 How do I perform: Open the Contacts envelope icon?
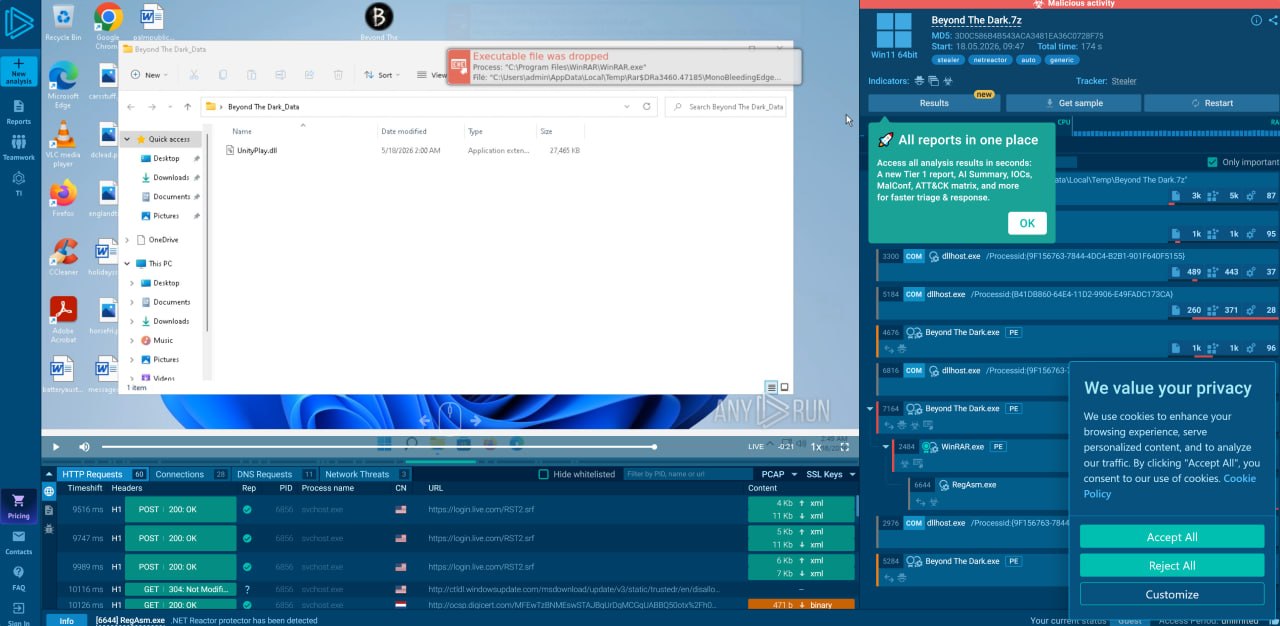pyautogui.click(x=19, y=542)
